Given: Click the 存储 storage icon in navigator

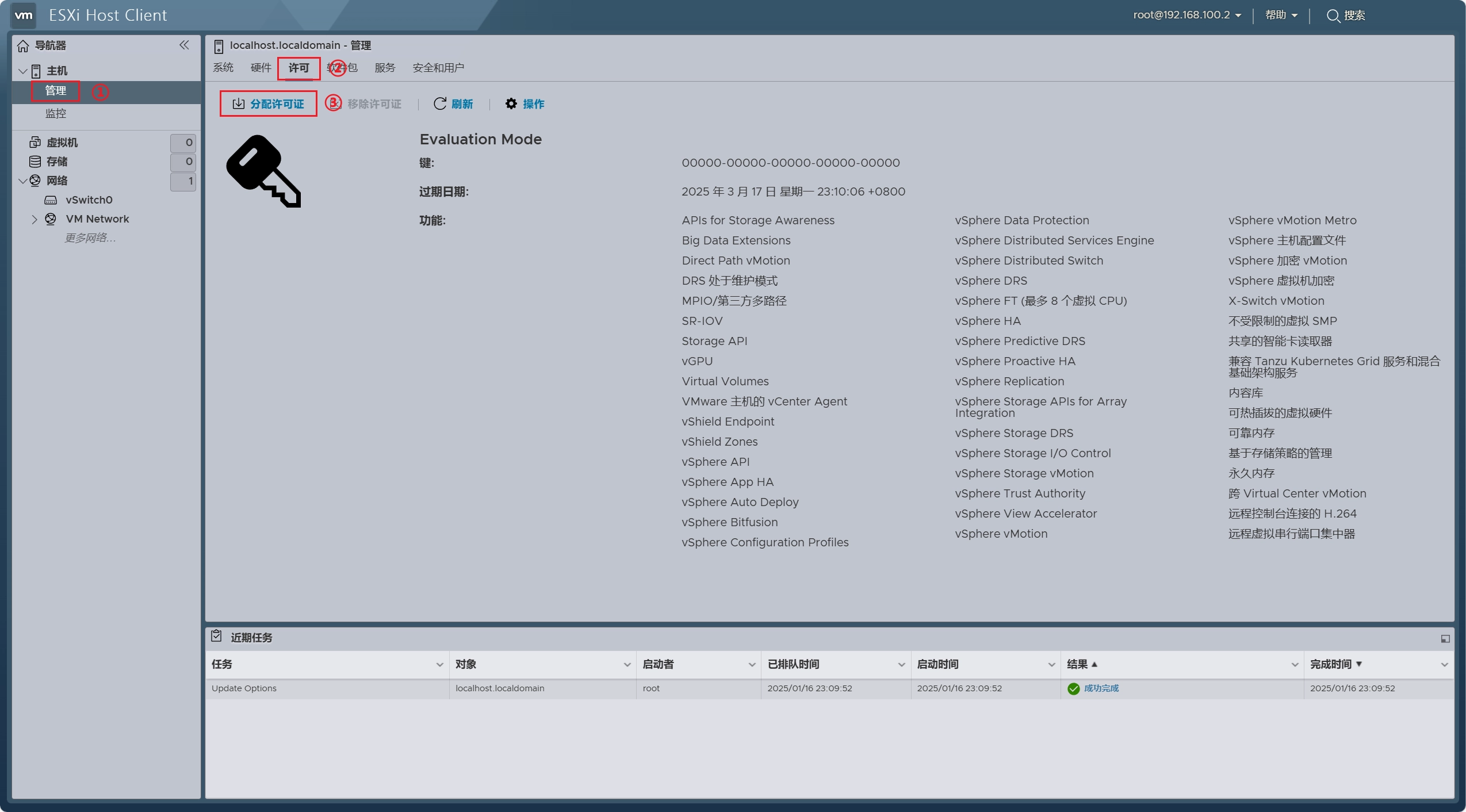Looking at the screenshot, I should tap(35, 161).
